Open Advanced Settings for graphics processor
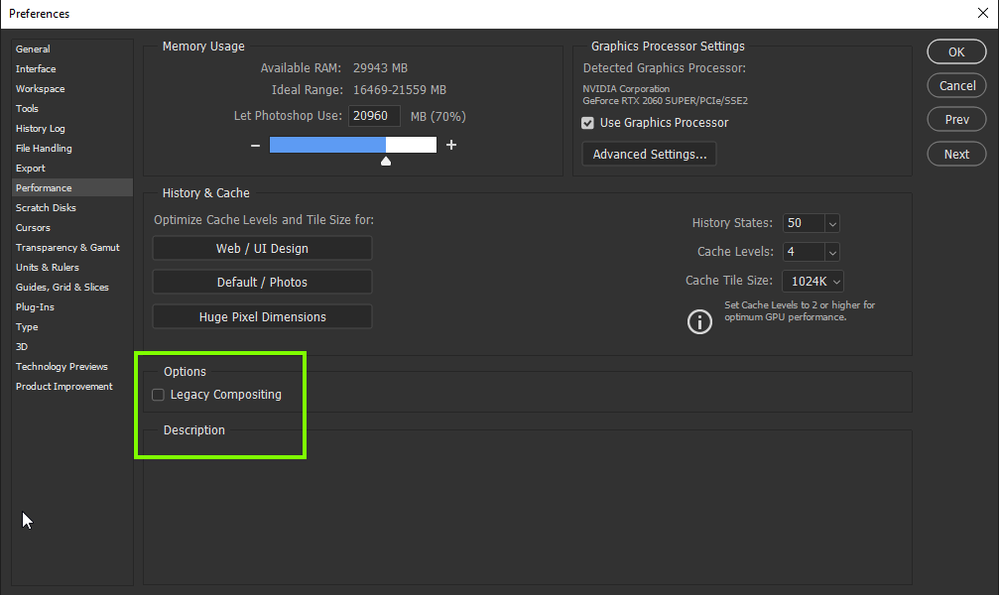999x595 pixels. pos(649,154)
